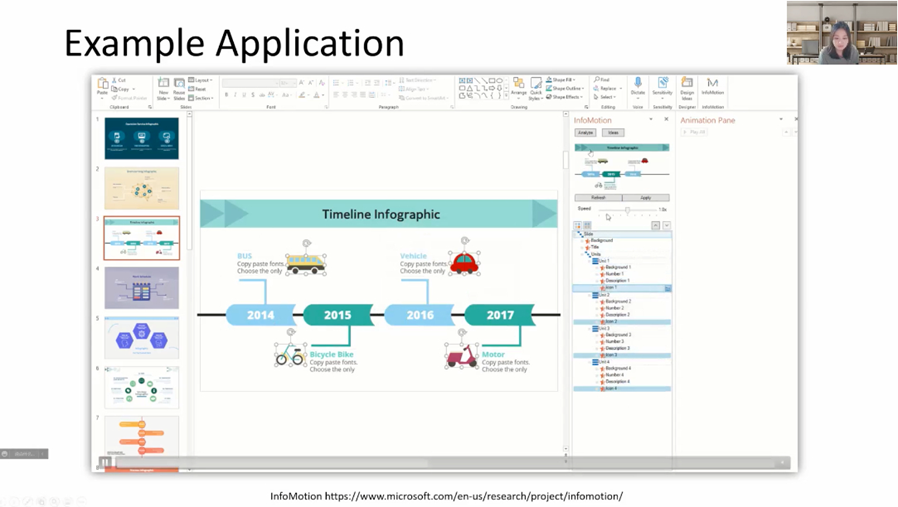Click the InfoMotion ribbon icon
The image size is (898, 507).
(712, 86)
